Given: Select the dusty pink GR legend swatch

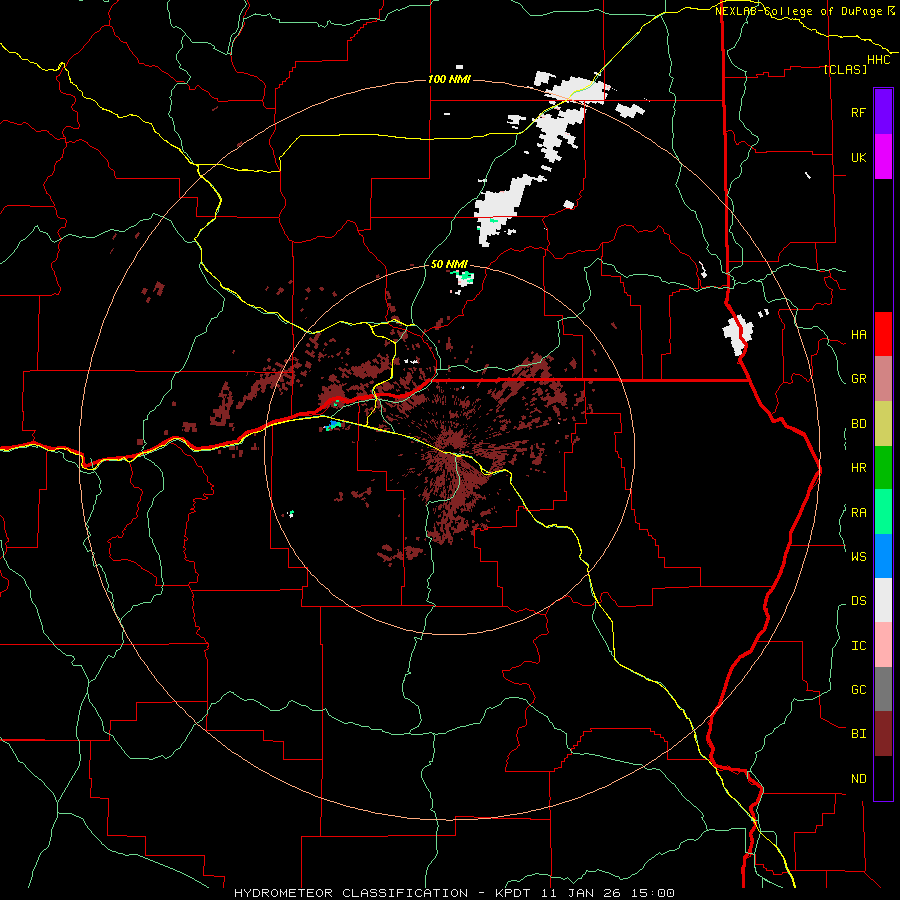Looking at the screenshot, I should tap(883, 378).
